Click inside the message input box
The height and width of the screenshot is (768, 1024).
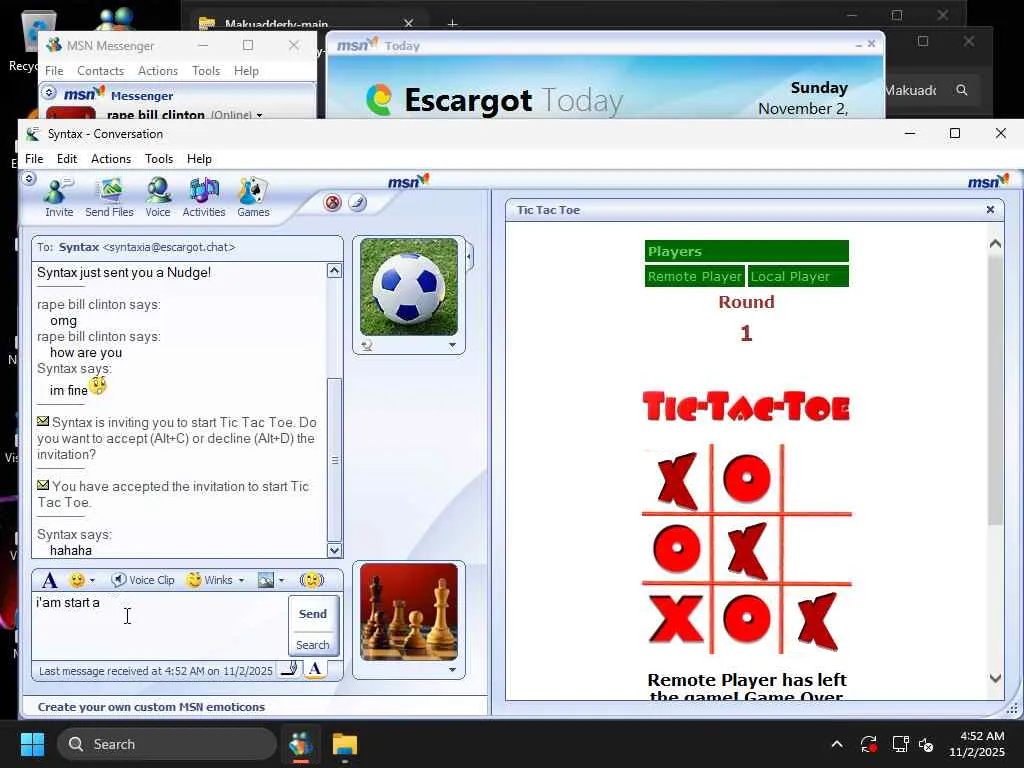point(160,625)
